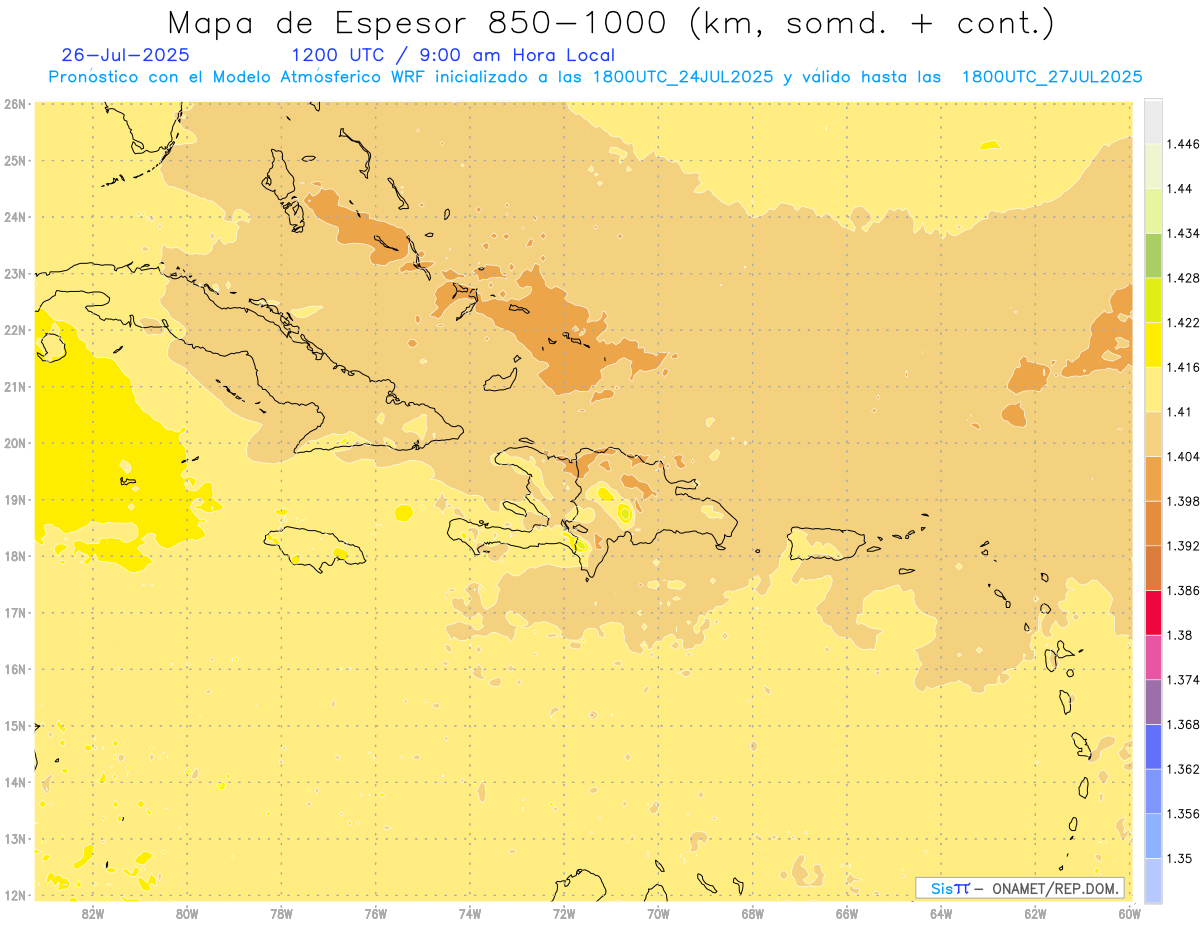1200x927 pixels.
Task: Click the legend value "1.356"
Action: pos(1183,814)
